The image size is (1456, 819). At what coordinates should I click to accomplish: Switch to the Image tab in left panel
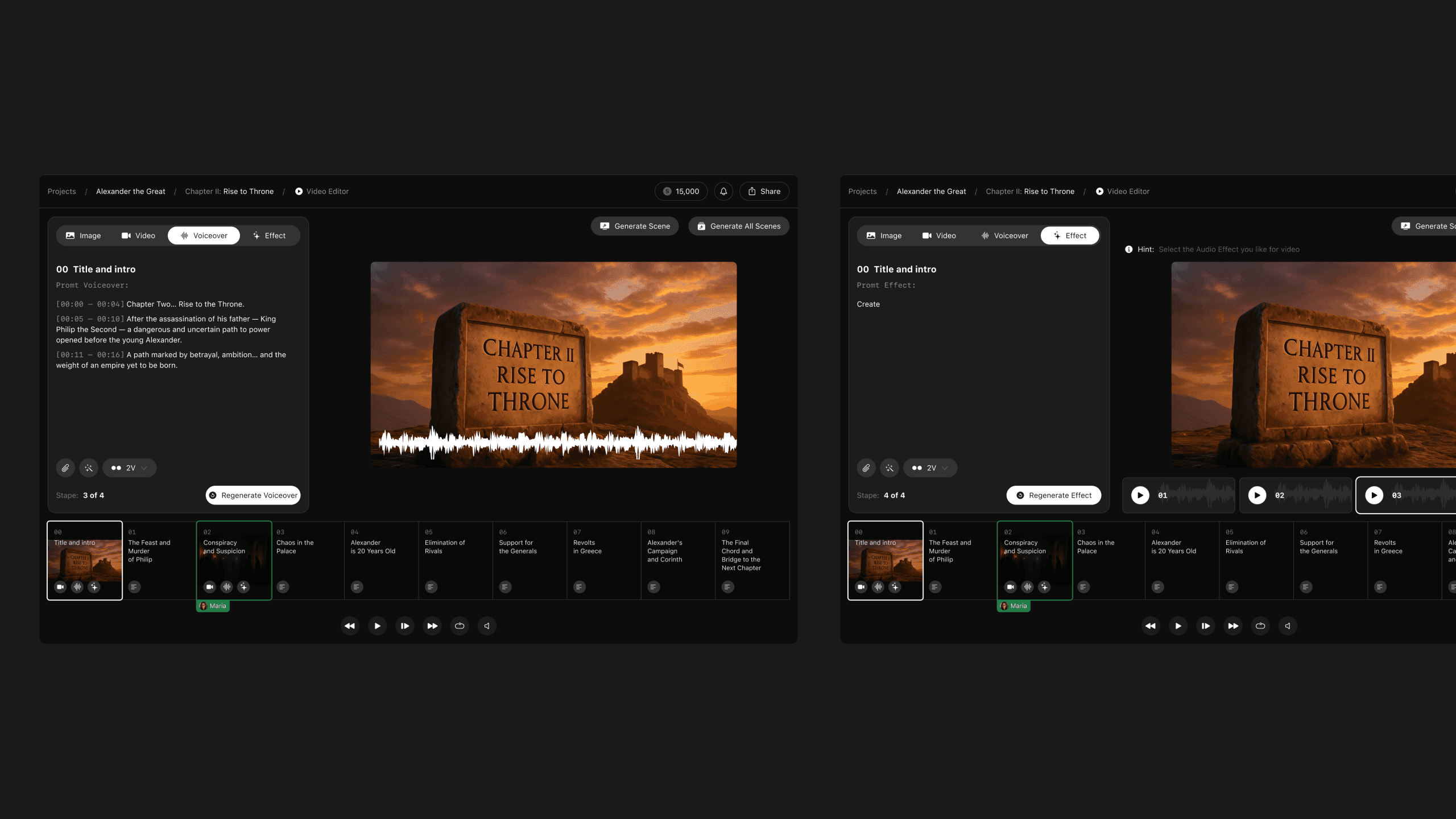coord(83,235)
